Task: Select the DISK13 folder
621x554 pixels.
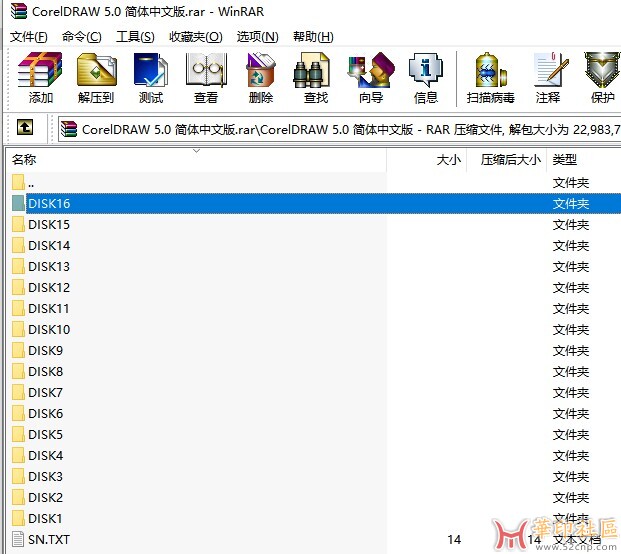Action: tap(49, 267)
